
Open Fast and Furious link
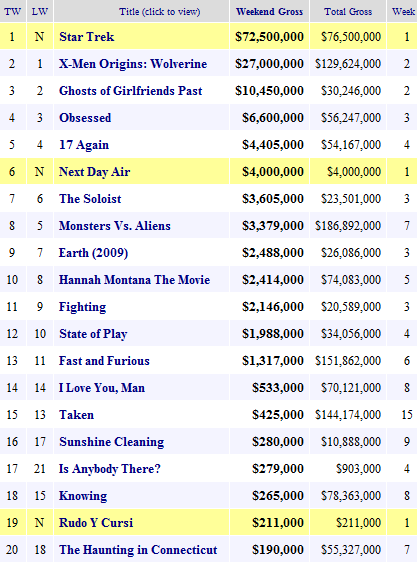click(x=104, y=361)
